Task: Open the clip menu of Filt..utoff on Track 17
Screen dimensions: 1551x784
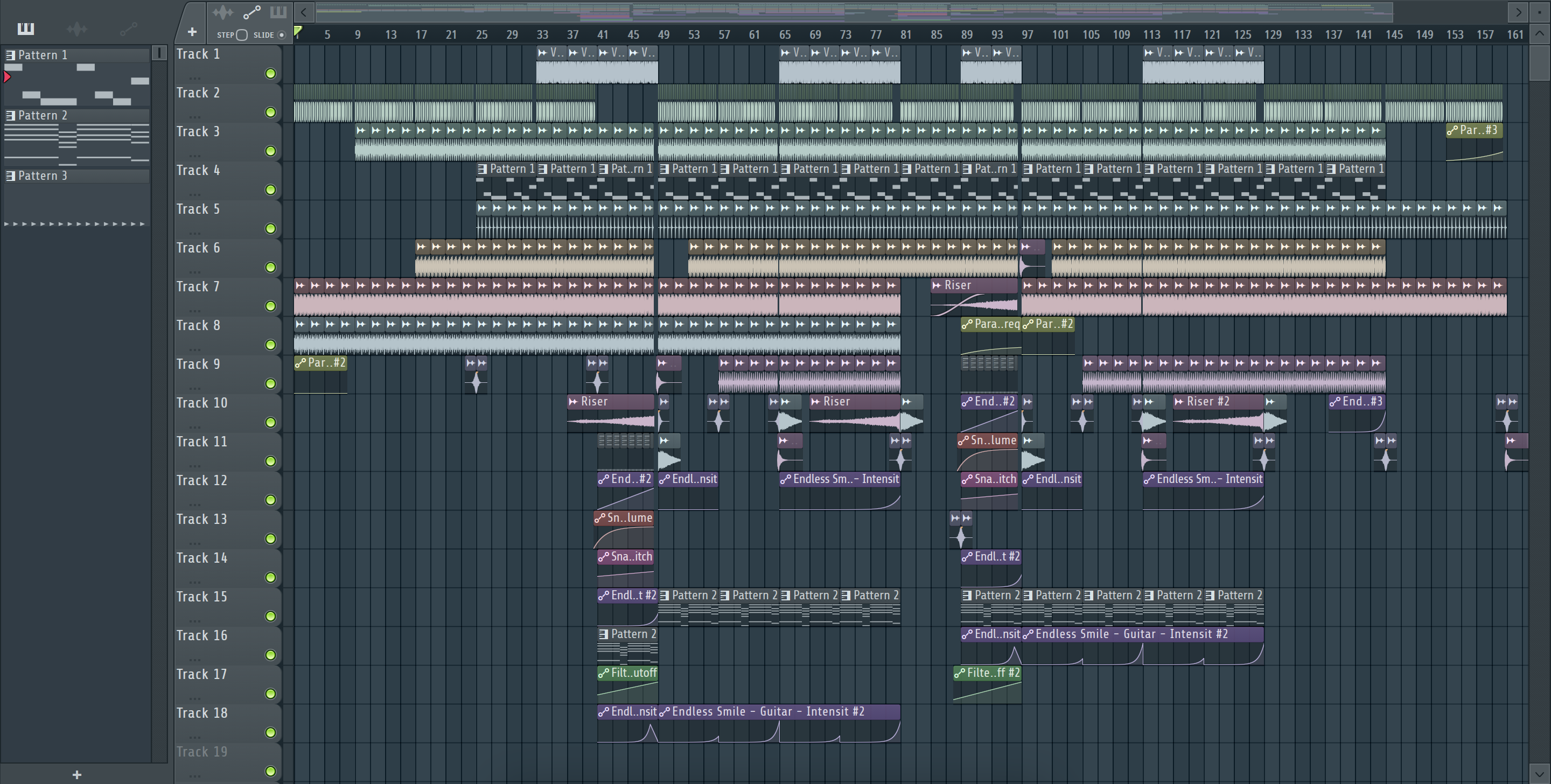Action: click(603, 673)
